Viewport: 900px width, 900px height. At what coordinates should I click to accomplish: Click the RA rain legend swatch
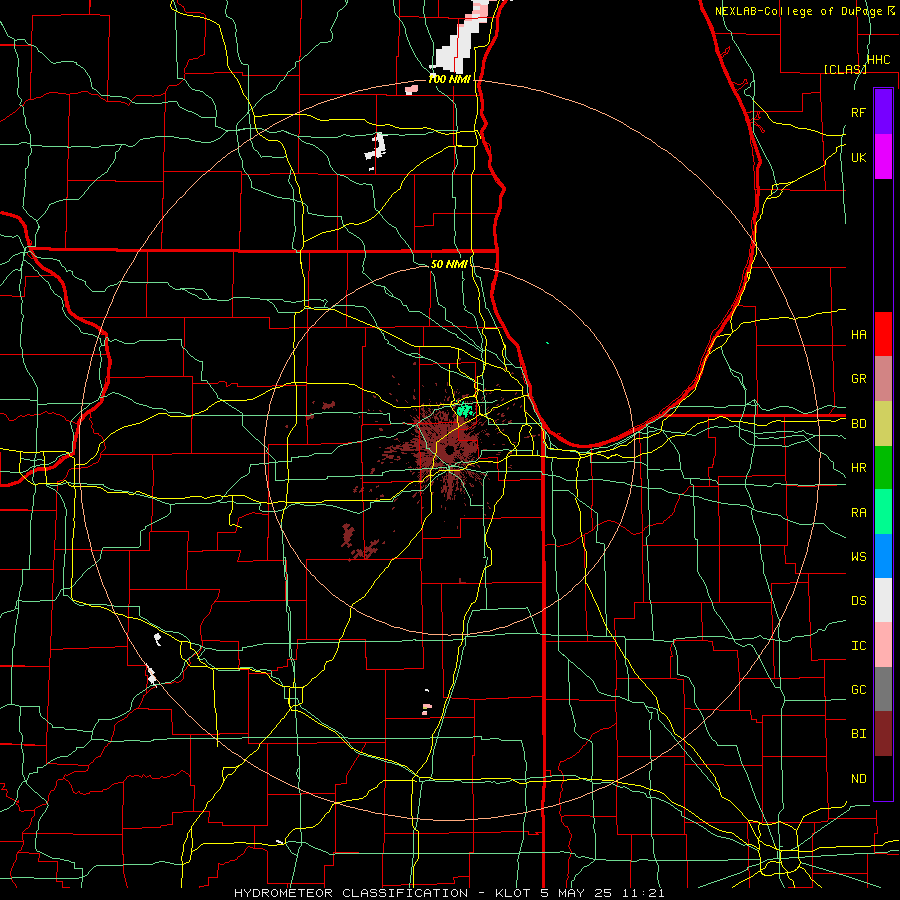point(883,512)
